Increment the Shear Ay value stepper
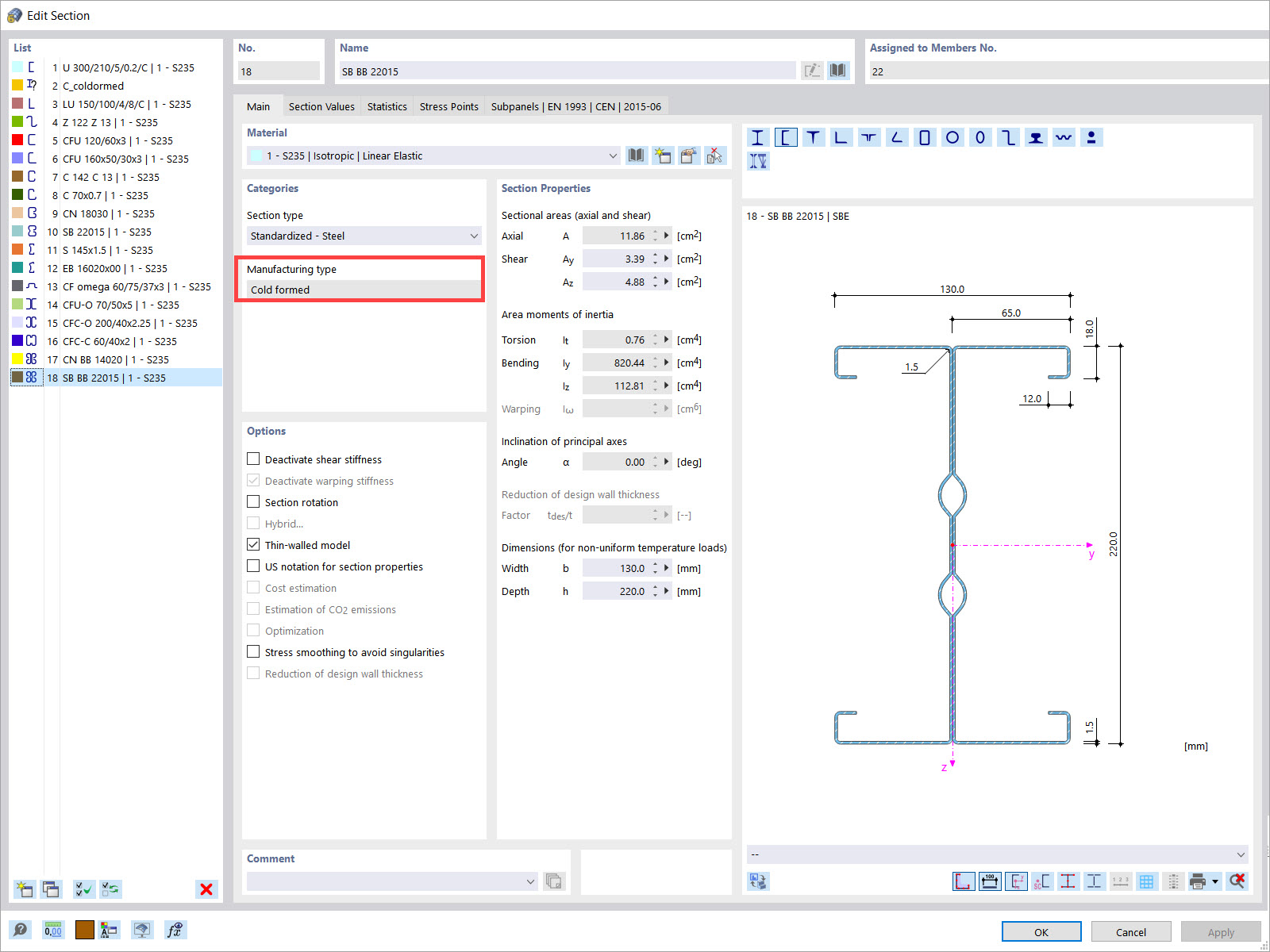 pyautogui.click(x=656, y=255)
